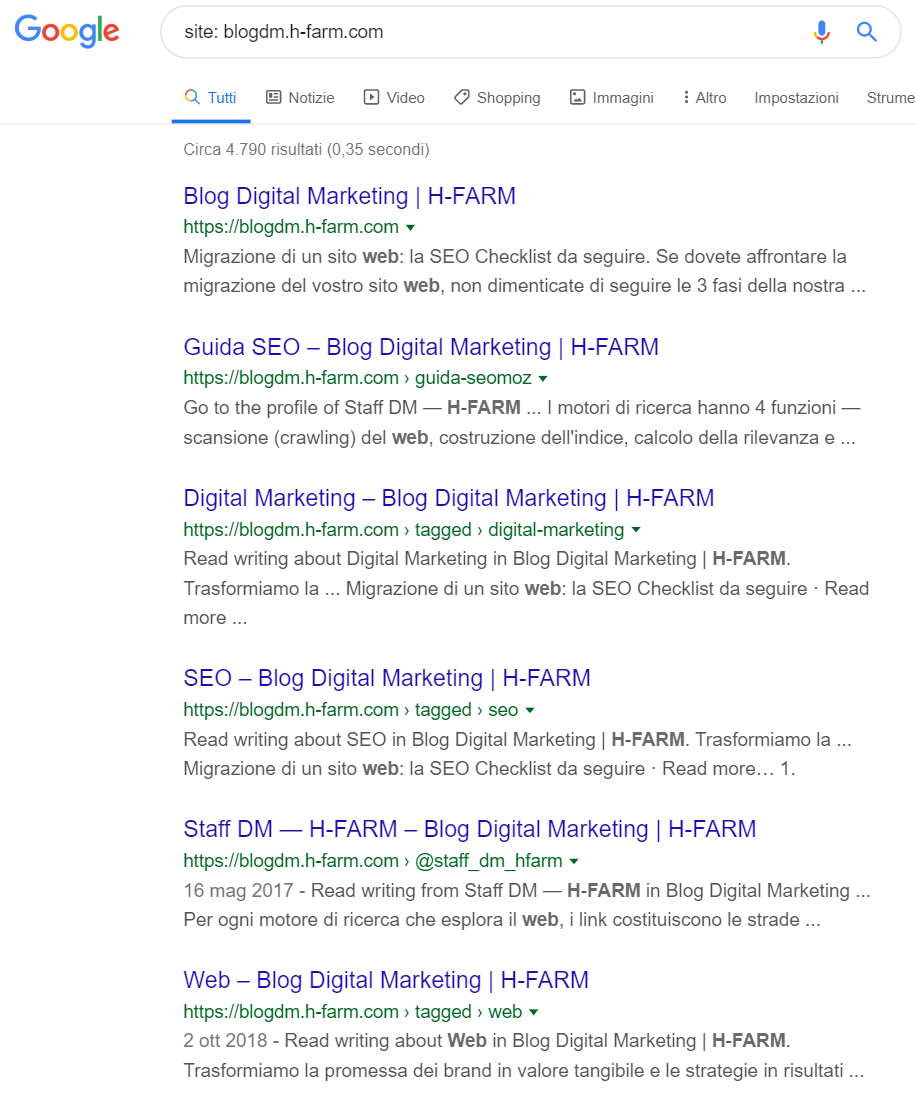Image resolution: width=916 pixels, height=1105 pixels.
Task: Expand arrow next to guida-seomoz URL
Action: (543, 378)
